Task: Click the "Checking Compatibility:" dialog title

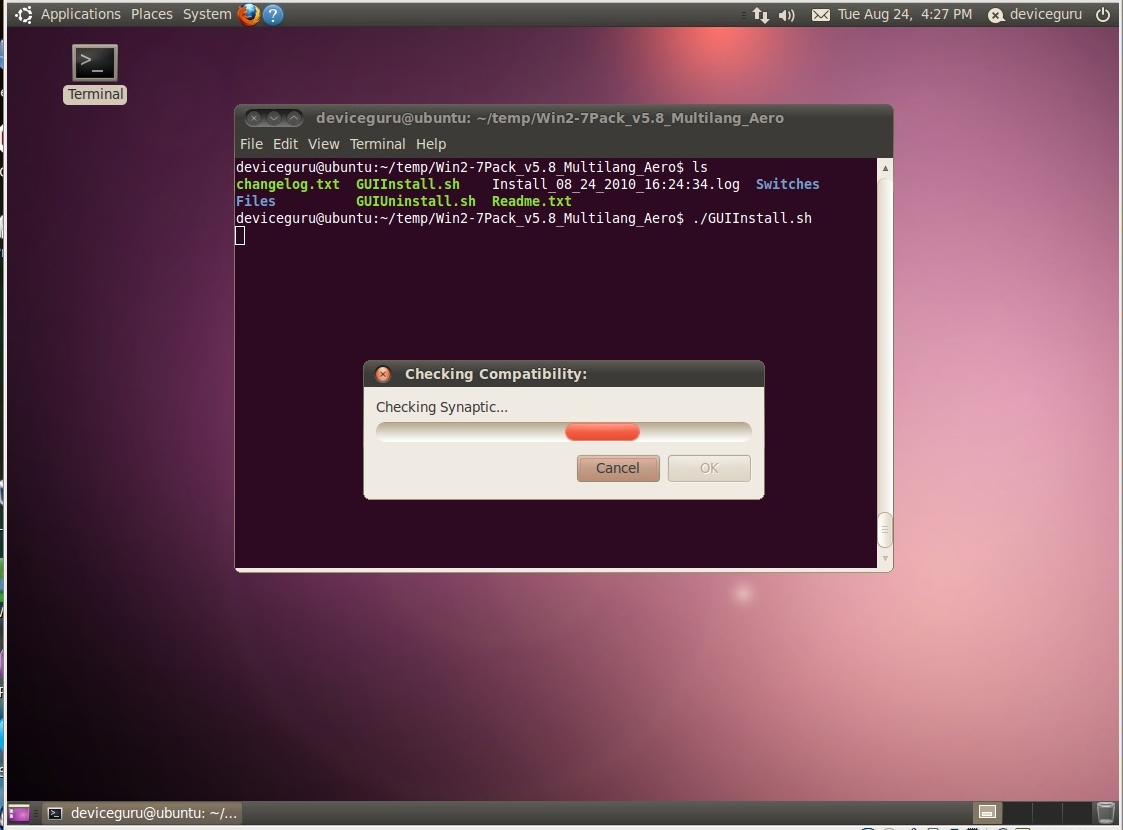Action: pos(496,374)
